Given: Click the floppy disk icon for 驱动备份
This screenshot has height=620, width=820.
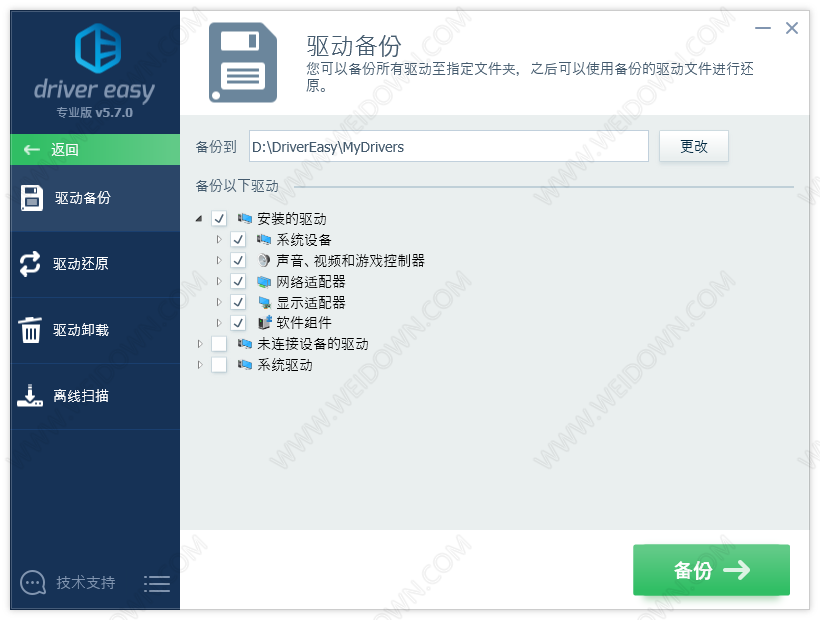Looking at the screenshot, I should pyautogui.click(x=32, y=198).
